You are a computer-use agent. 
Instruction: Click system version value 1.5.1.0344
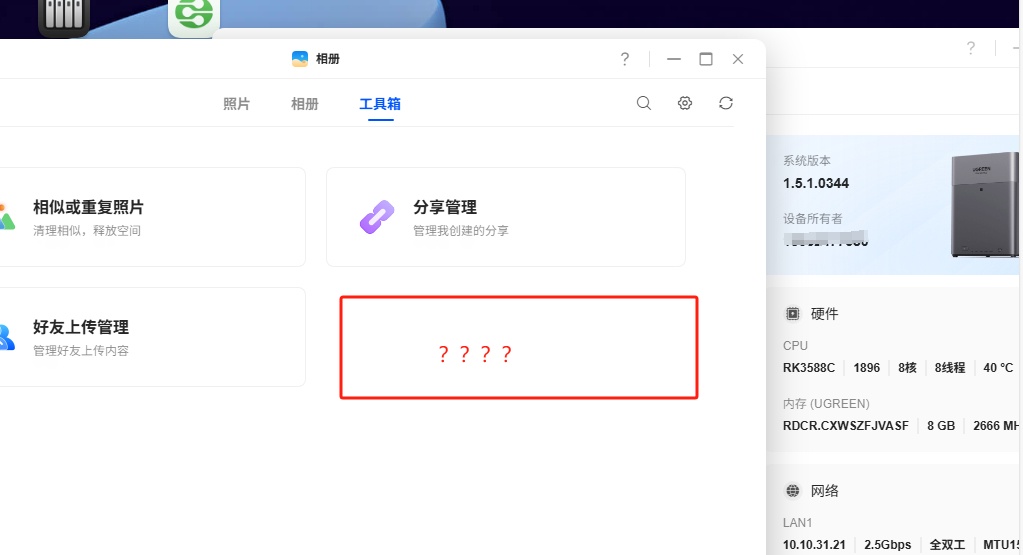tap(816, 183)
